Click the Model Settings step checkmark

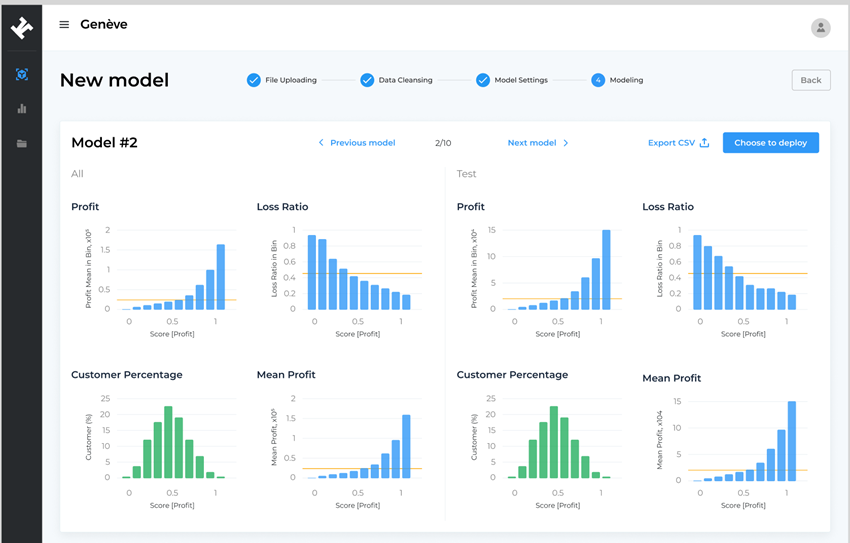[483, 80]
